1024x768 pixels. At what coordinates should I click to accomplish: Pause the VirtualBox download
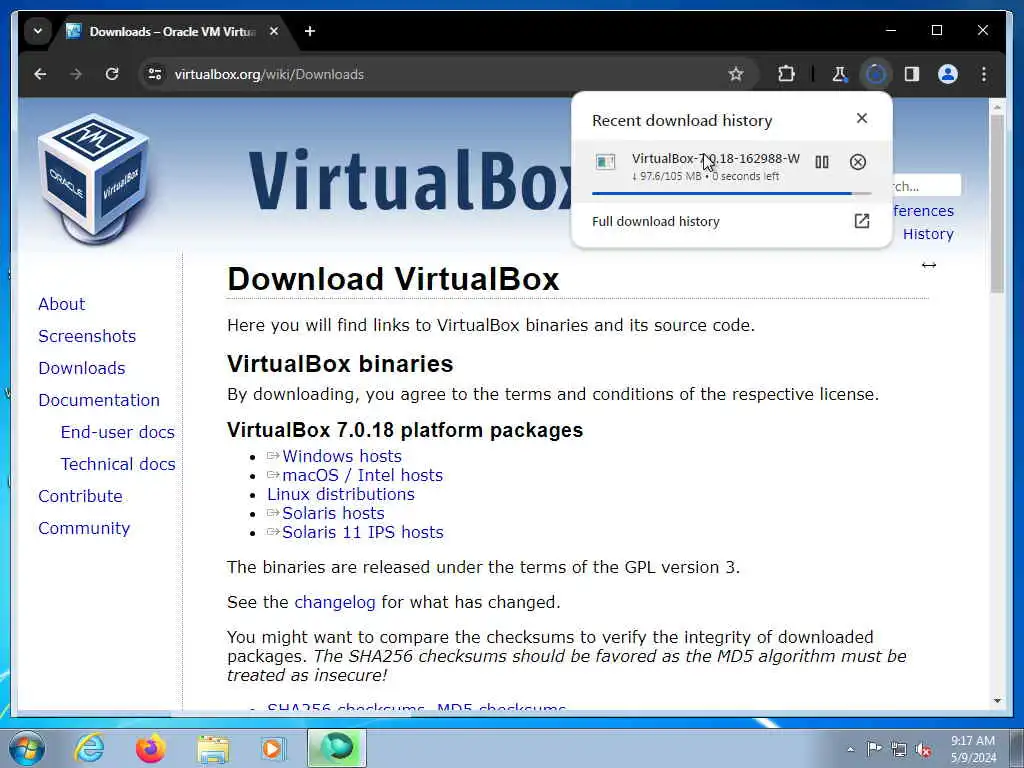(x=822, y=162)
